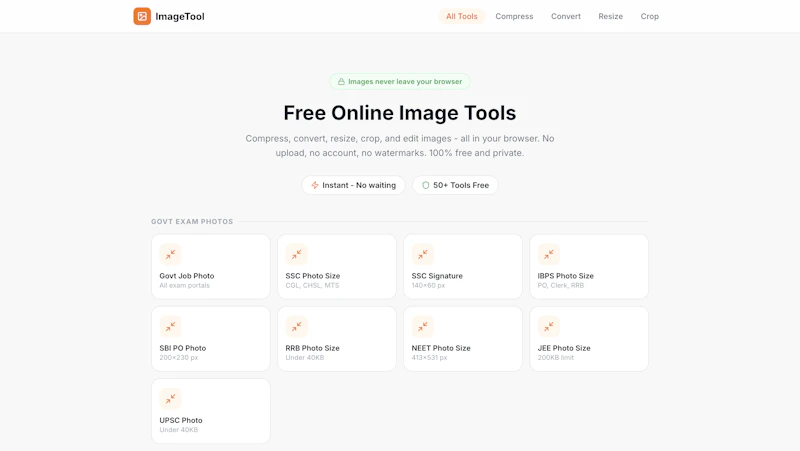Open the SBI PO Photo tool title
Image resolution: width=800 pixels, height=451 pixels.
click(x=183, y=348)
